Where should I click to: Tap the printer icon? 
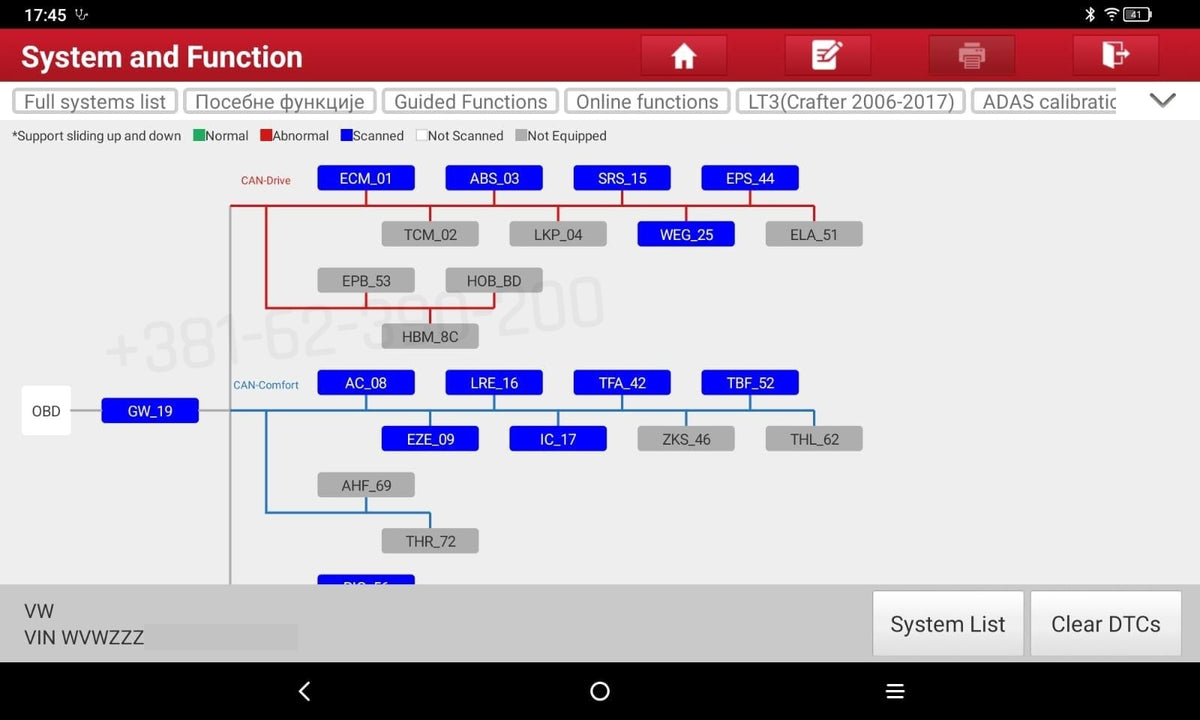(972, 55)
